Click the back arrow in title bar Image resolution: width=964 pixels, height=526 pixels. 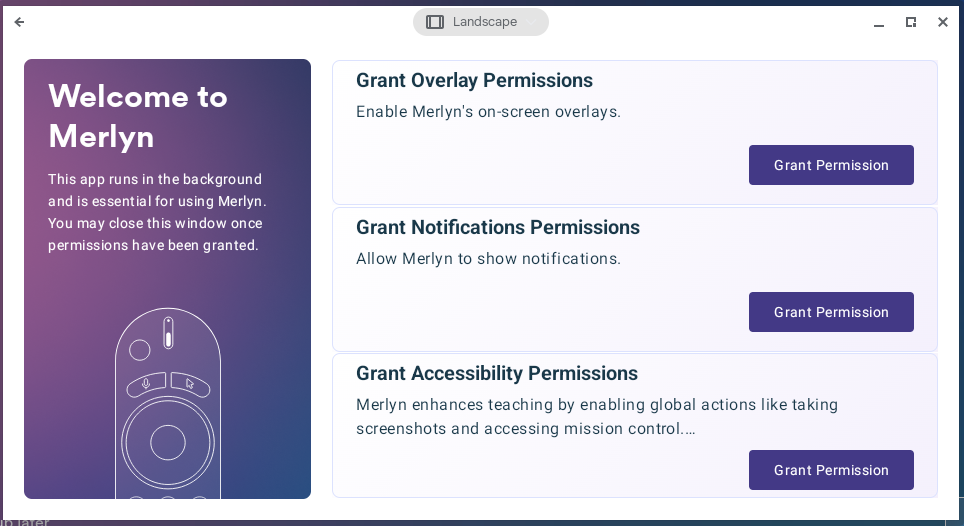point(19,22)
